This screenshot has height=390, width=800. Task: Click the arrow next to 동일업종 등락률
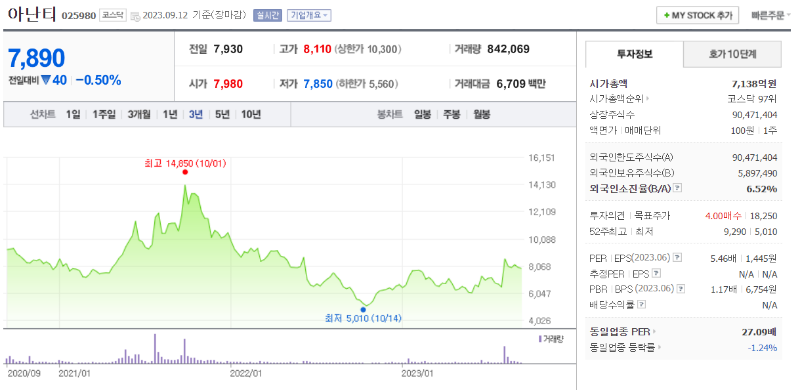(659, 348)
